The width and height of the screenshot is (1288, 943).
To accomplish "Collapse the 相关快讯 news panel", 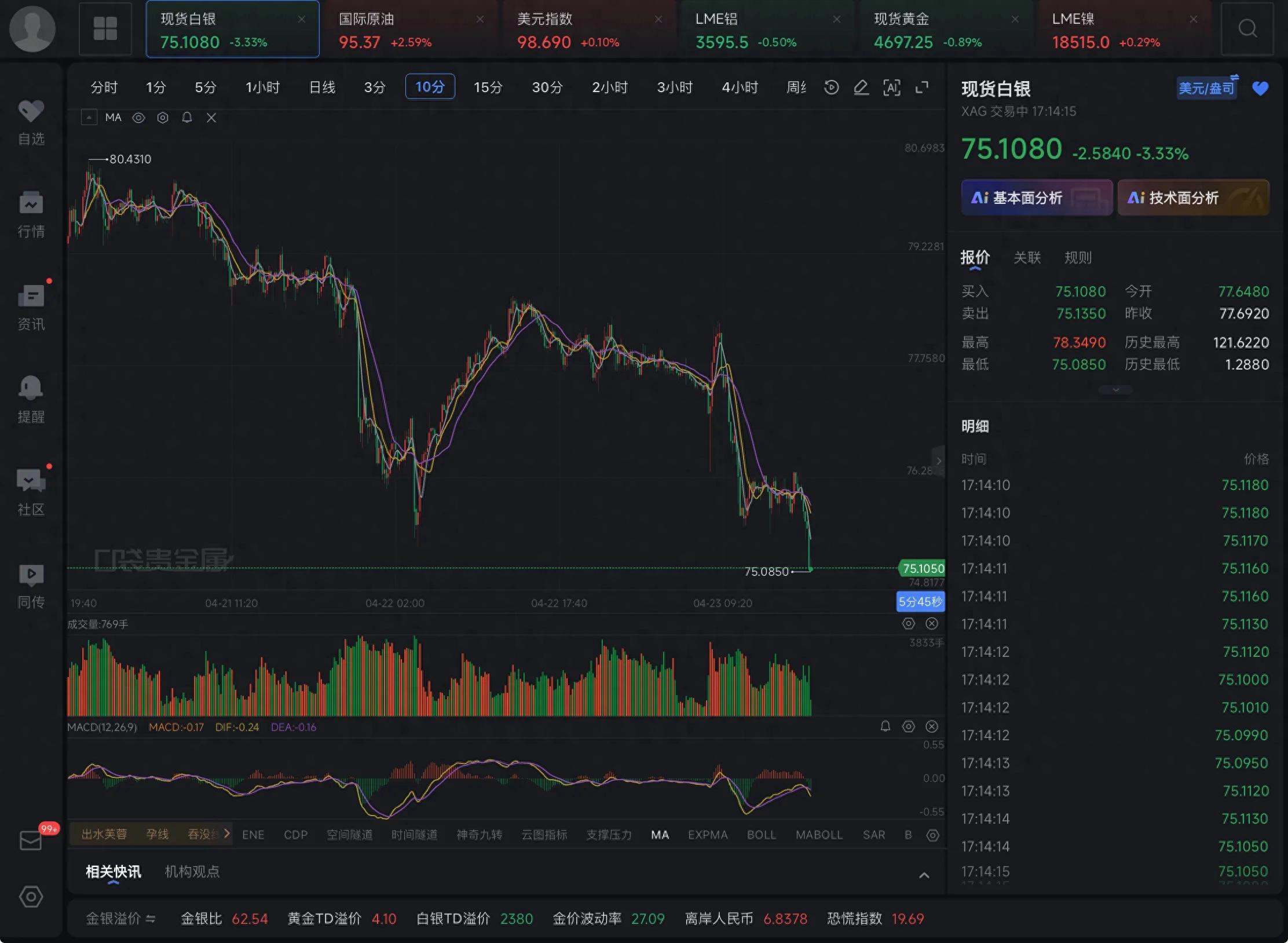I will point(924,875).
